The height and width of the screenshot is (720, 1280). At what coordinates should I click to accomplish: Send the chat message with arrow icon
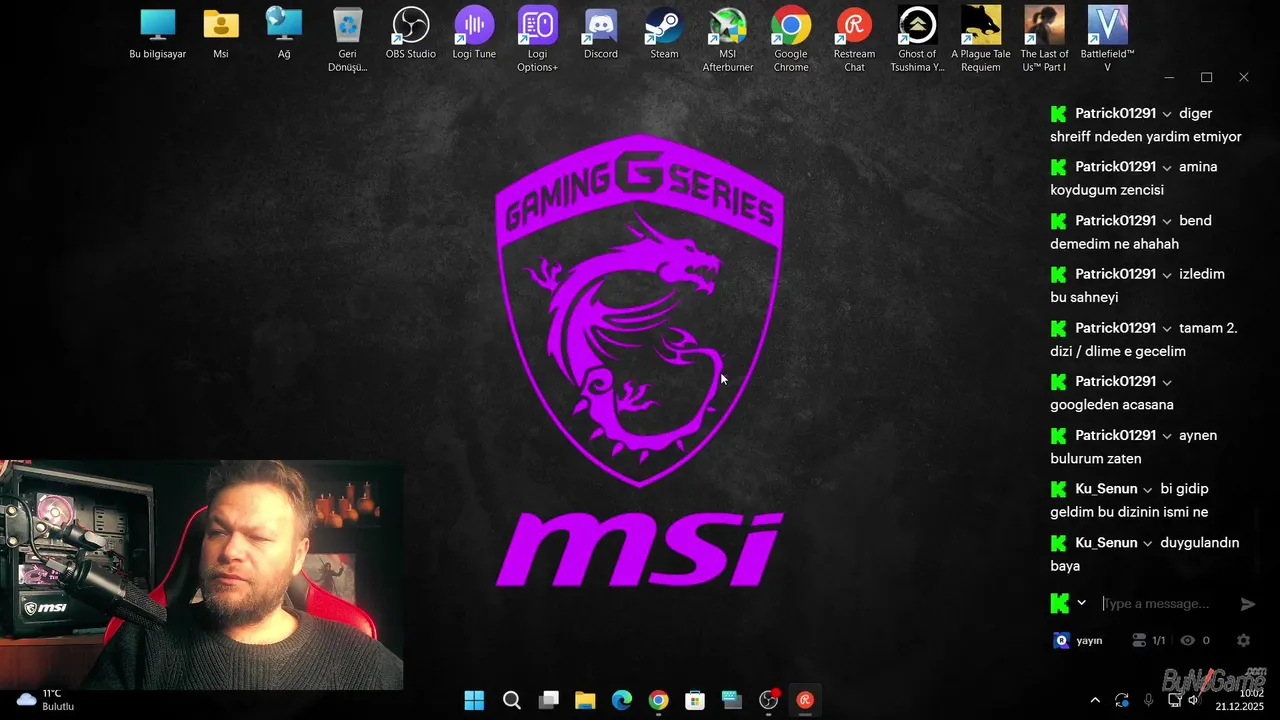tap(1247, 604)
